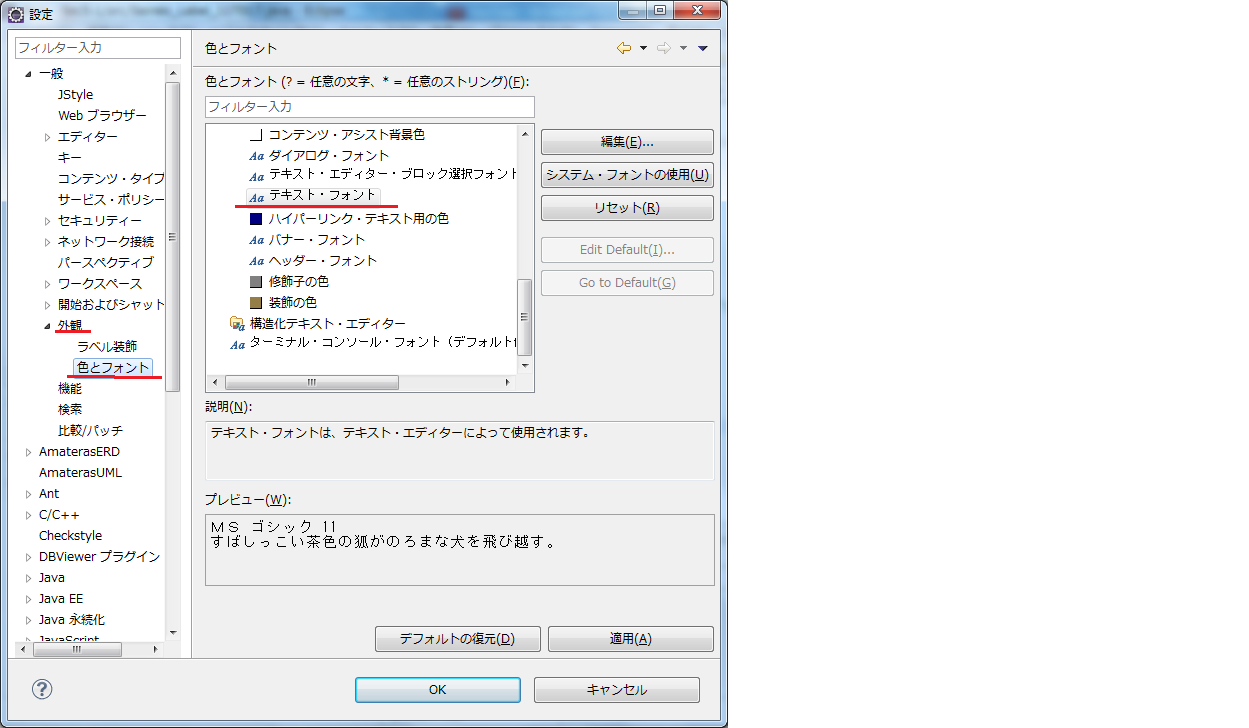Open the view menu triangle in header
Screen dimensions: 1249x728
702,48
